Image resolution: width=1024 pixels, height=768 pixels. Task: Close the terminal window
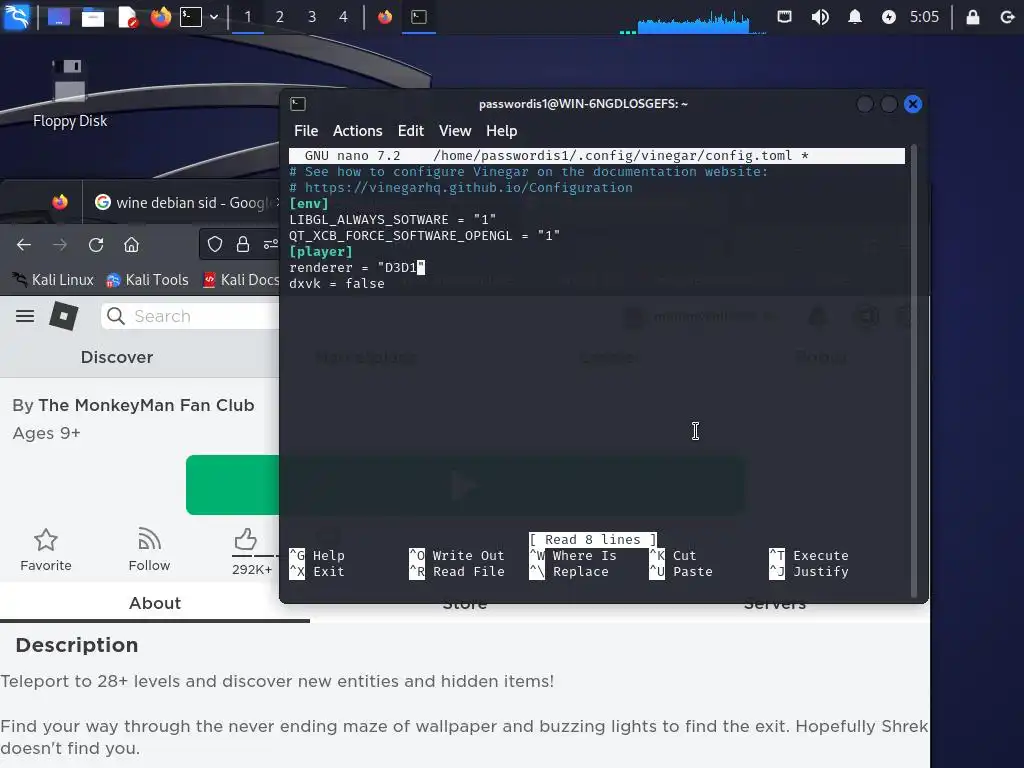[x=912, y=104]
